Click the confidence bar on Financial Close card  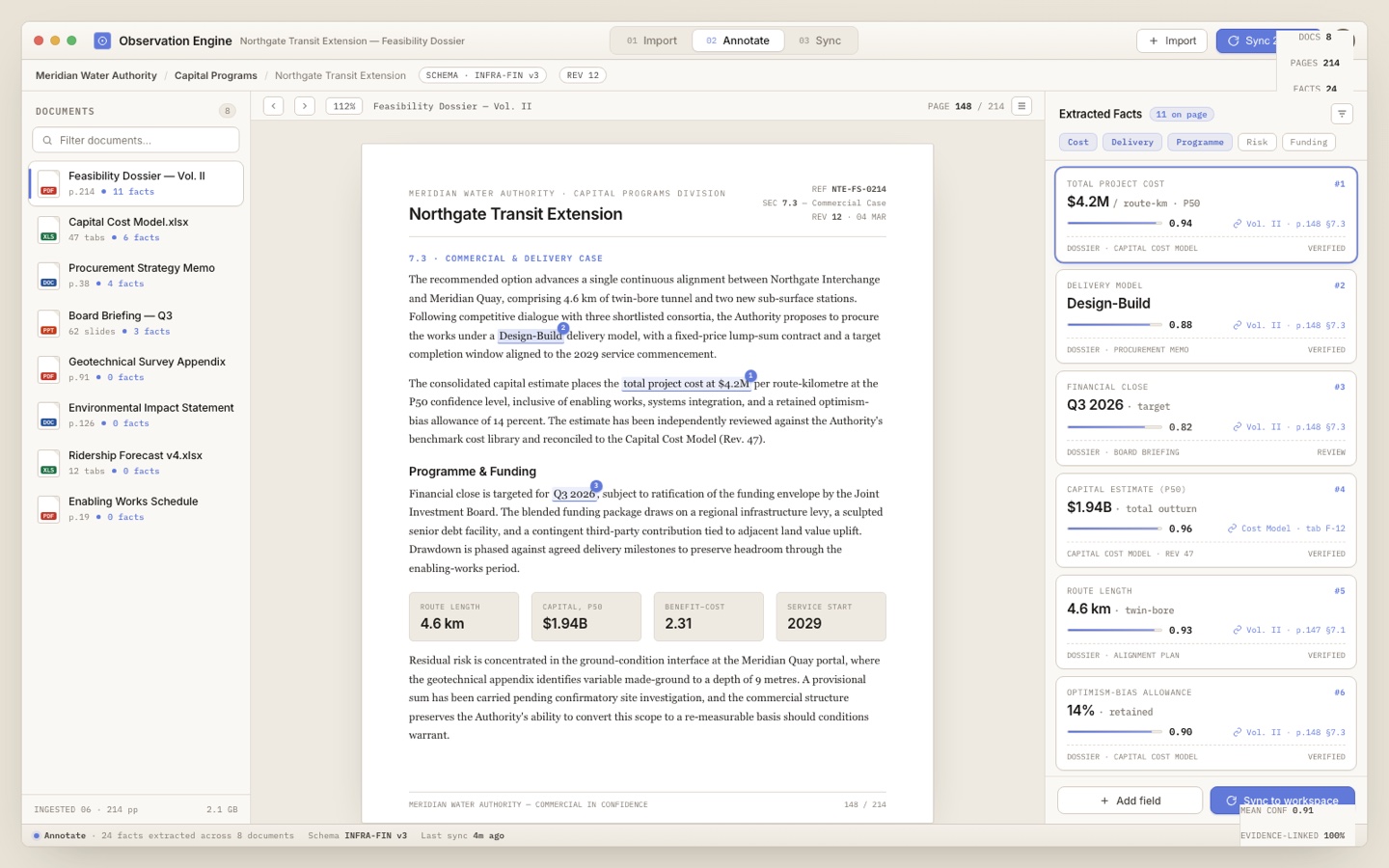pyautogui.click(x=1114, y=427)
